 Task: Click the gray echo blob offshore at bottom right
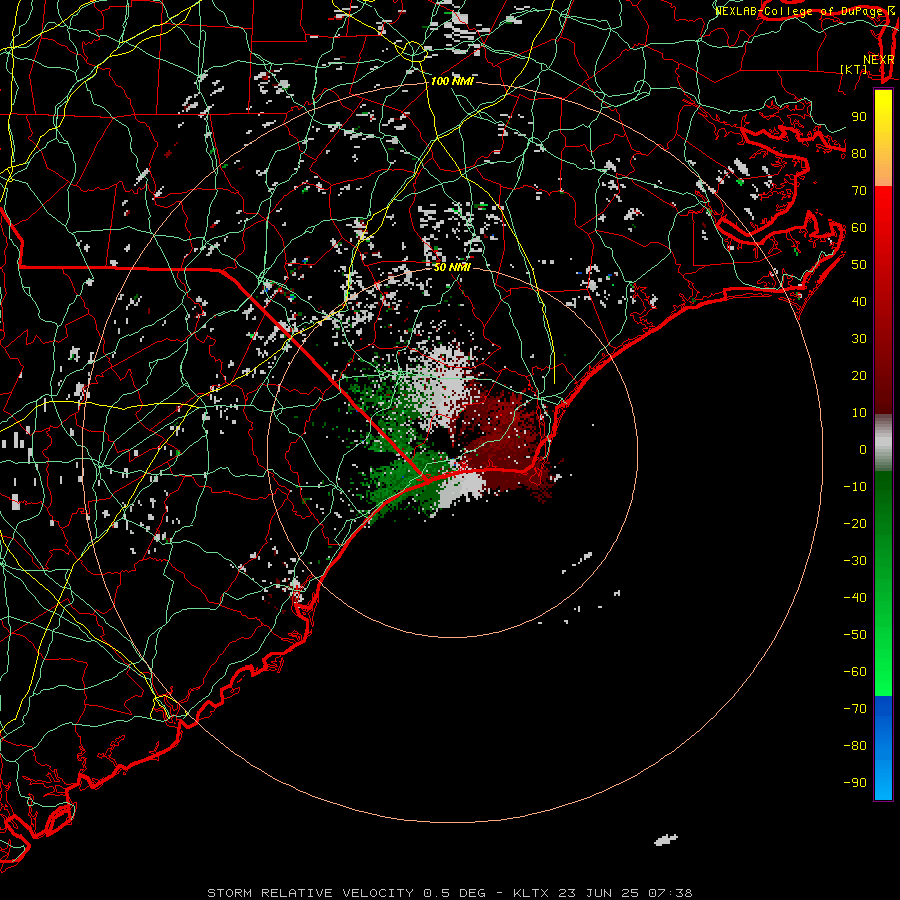tap(666, 840)
